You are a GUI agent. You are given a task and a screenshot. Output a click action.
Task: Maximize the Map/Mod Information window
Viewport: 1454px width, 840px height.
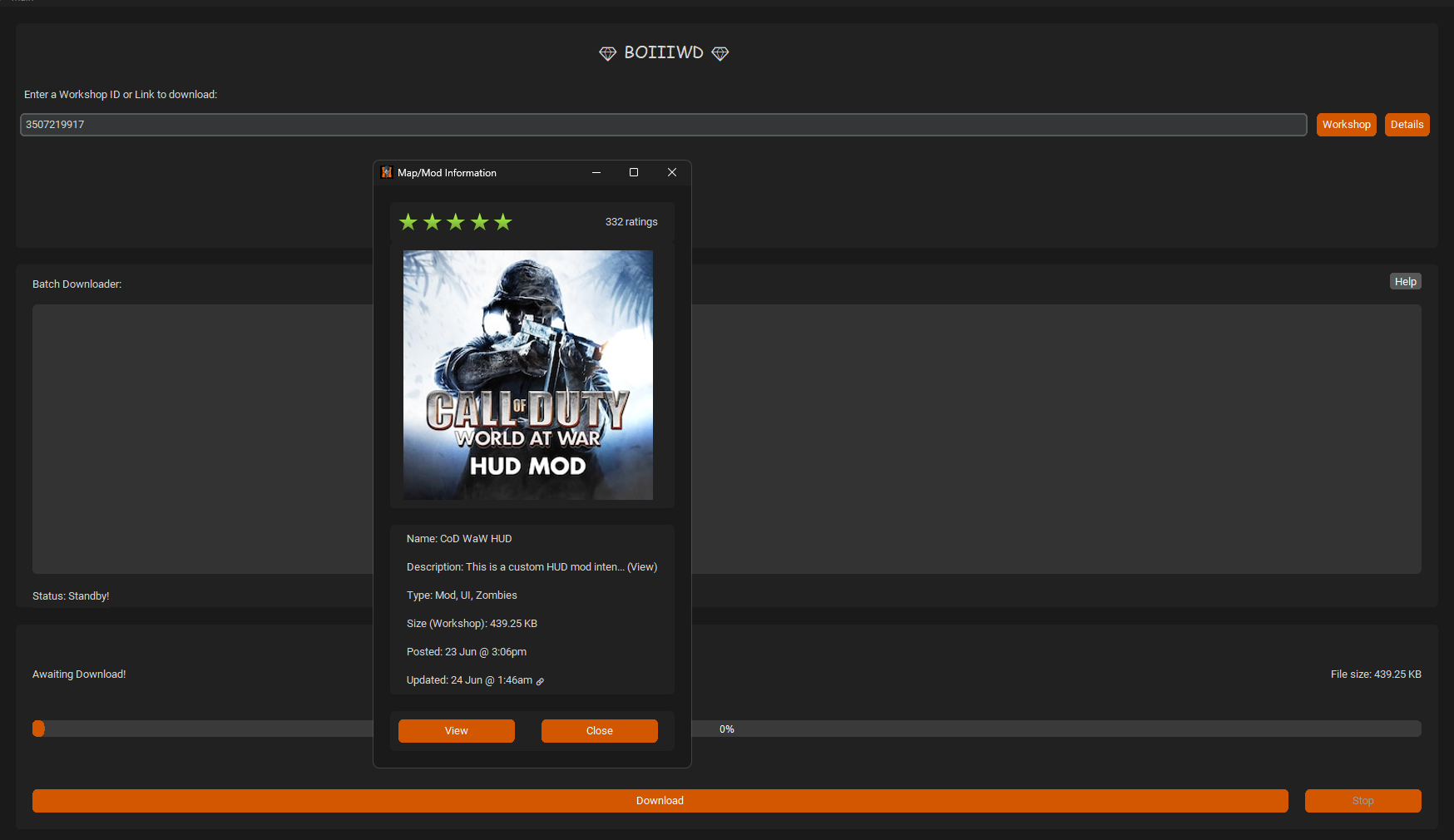point(634,172)
